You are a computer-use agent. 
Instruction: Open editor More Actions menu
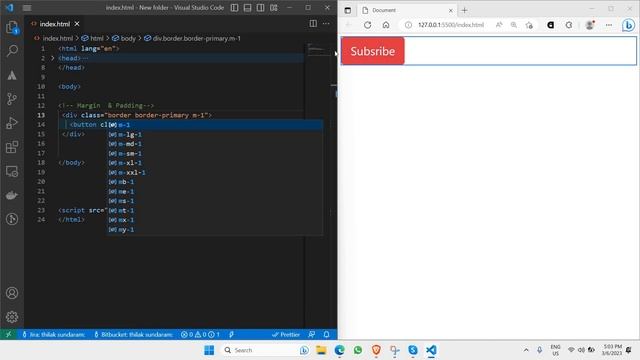pyautogui.click(x=326, y=24)
